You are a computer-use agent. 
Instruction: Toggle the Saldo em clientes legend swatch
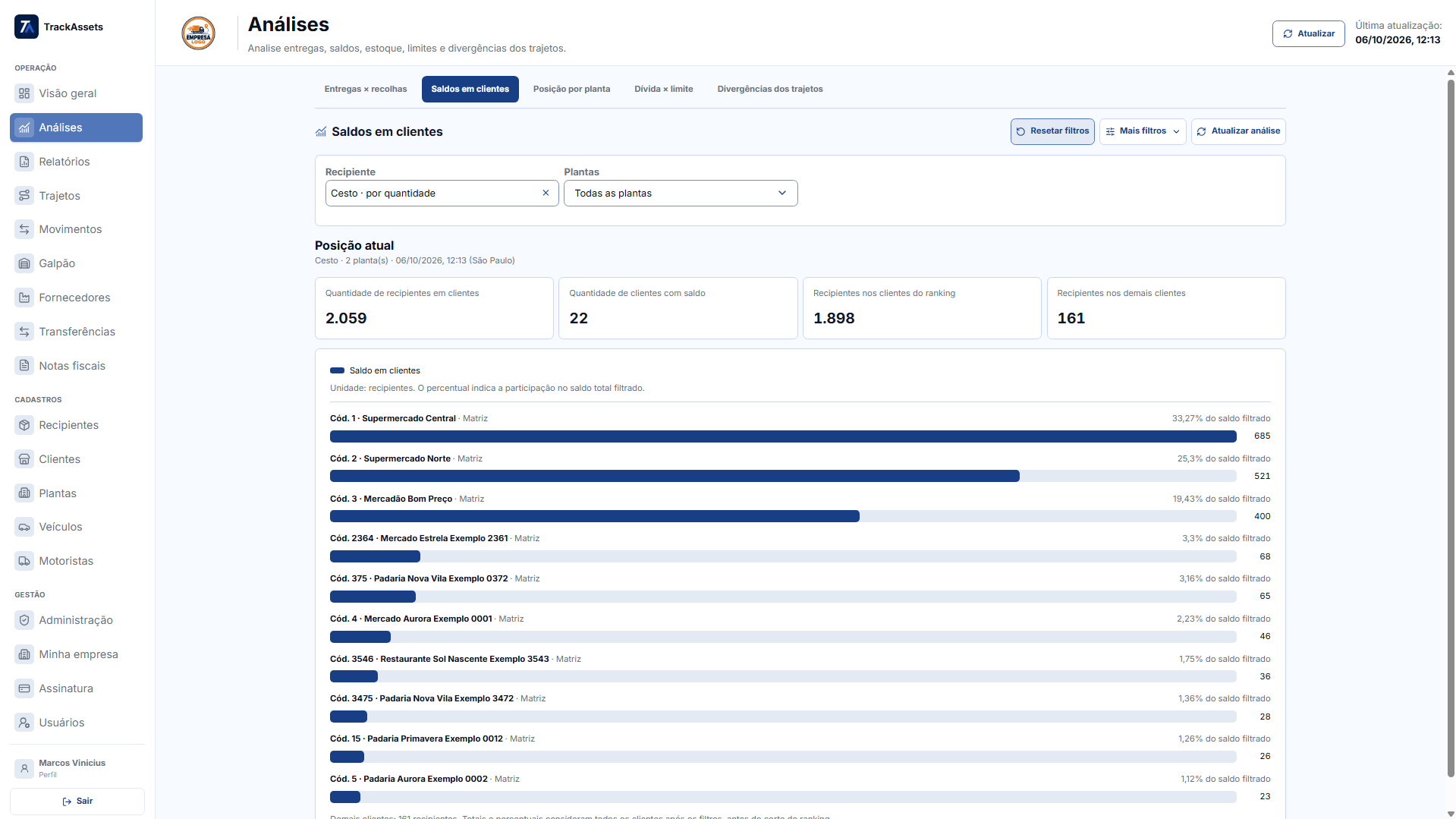click(337, 370)
